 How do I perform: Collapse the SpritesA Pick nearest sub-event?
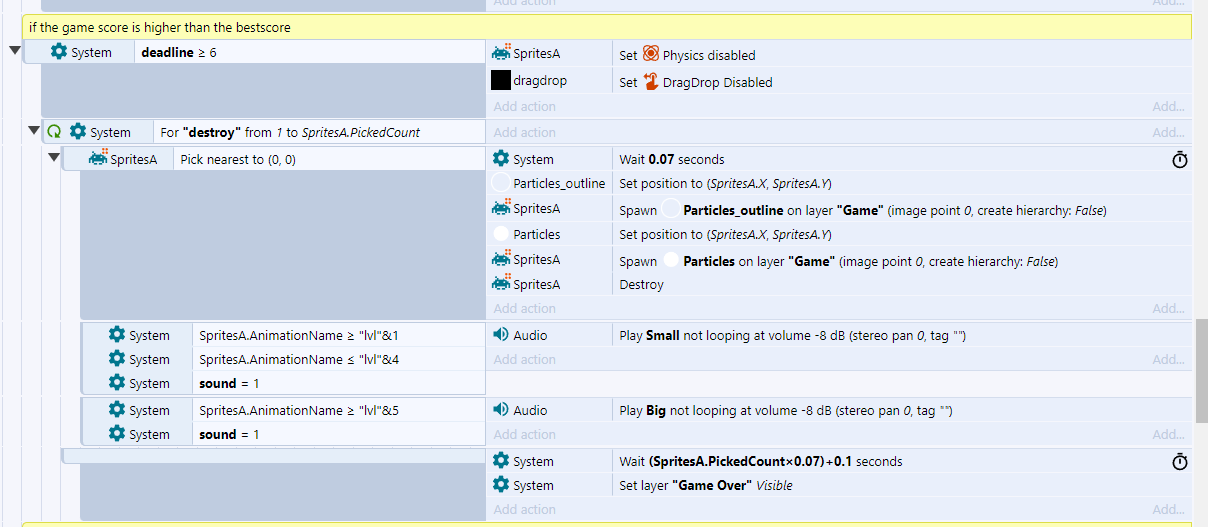coord(54,158)
